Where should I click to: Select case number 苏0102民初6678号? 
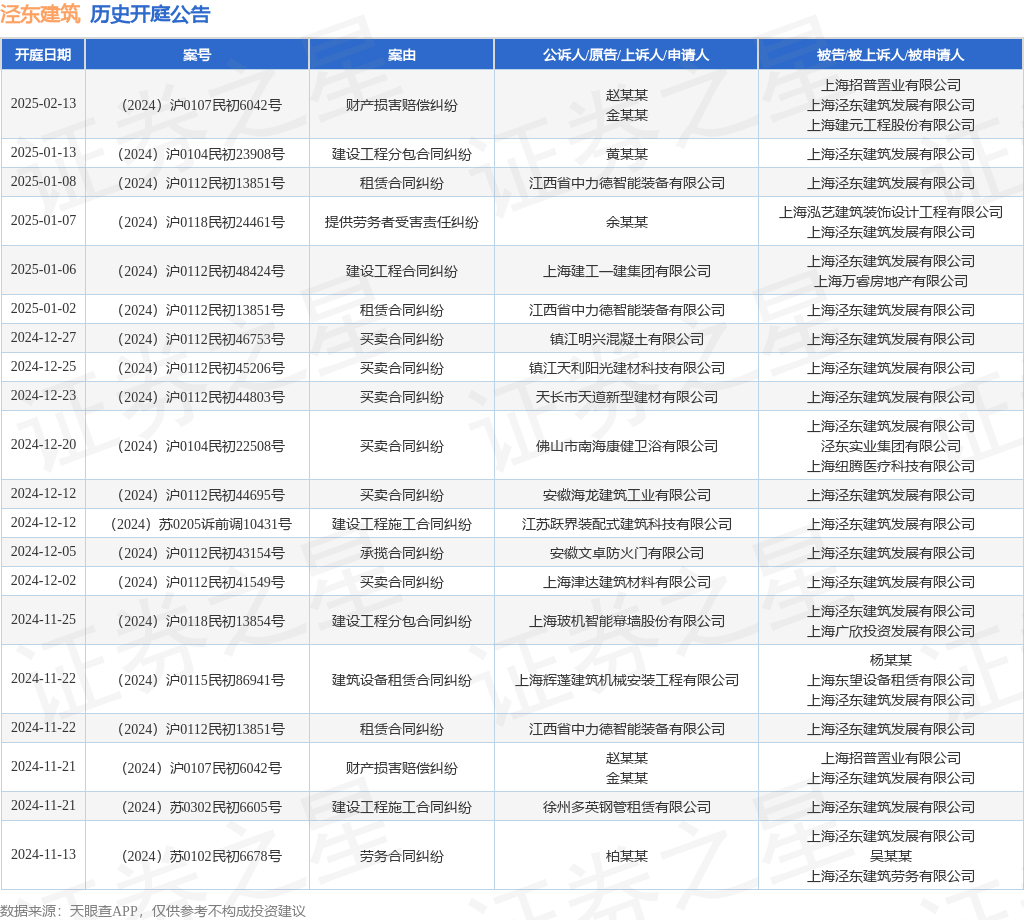201,856
